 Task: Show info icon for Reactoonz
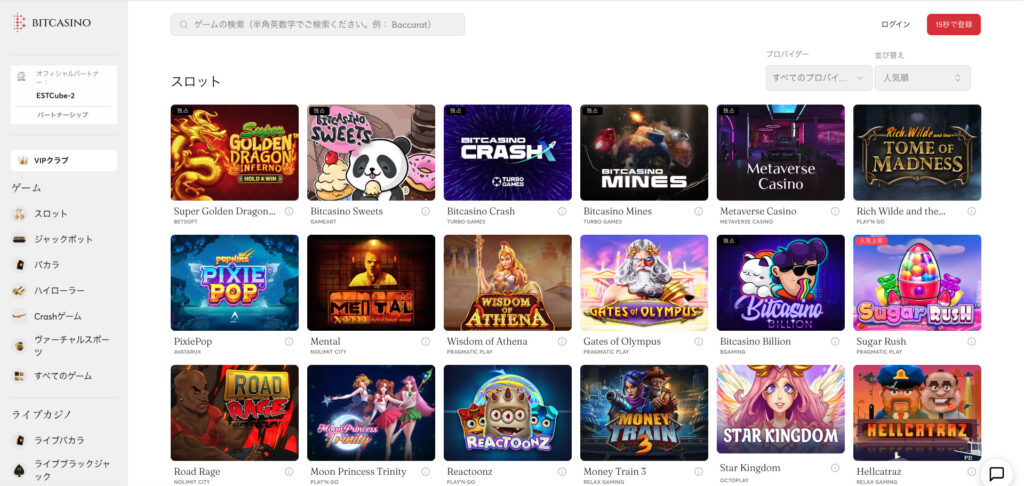(562, 471)
